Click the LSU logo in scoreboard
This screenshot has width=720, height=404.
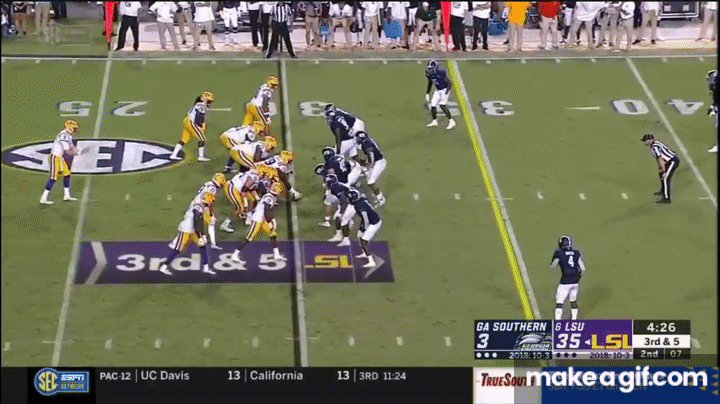[610, 341]
